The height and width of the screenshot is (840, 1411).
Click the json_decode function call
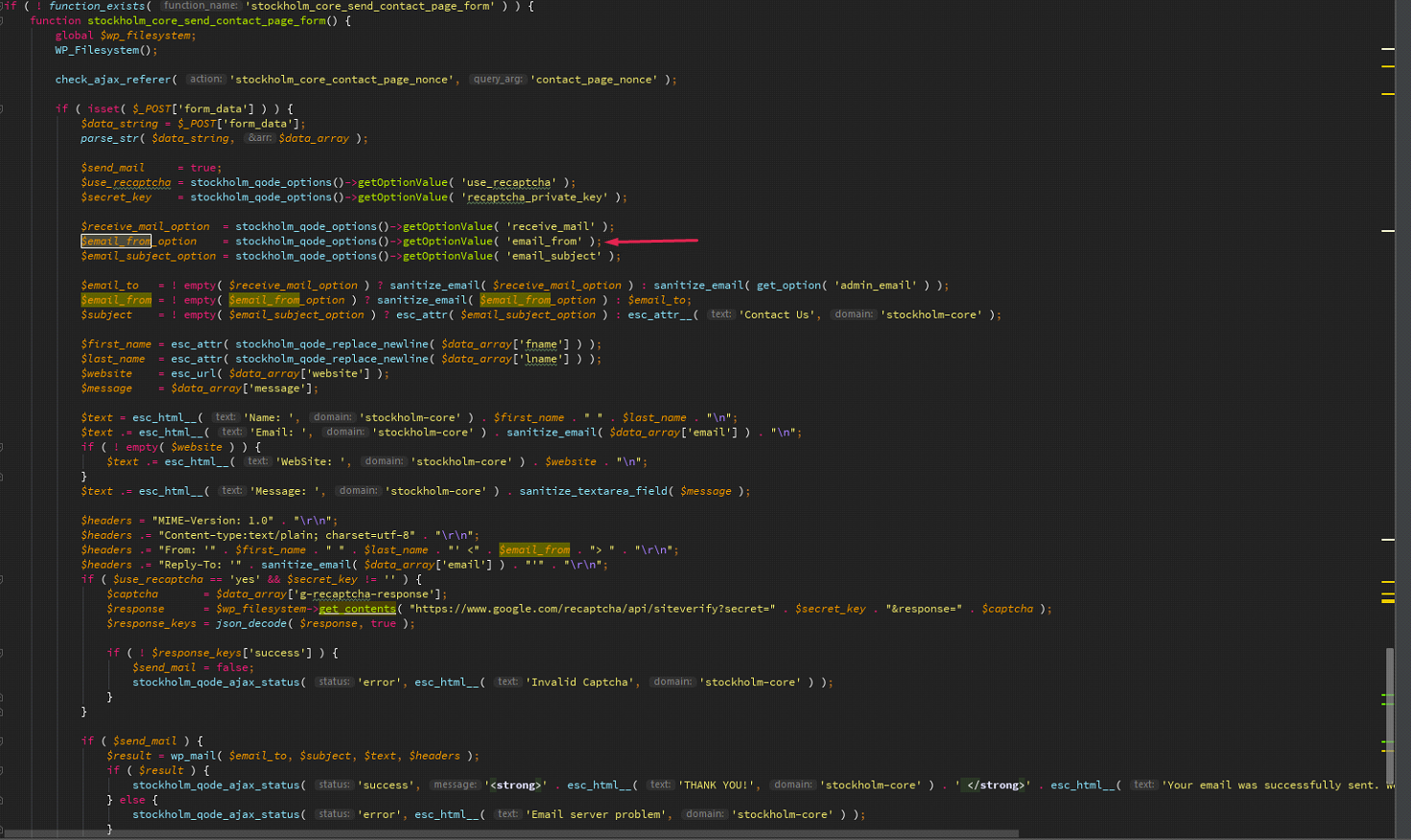coord(250,623)
